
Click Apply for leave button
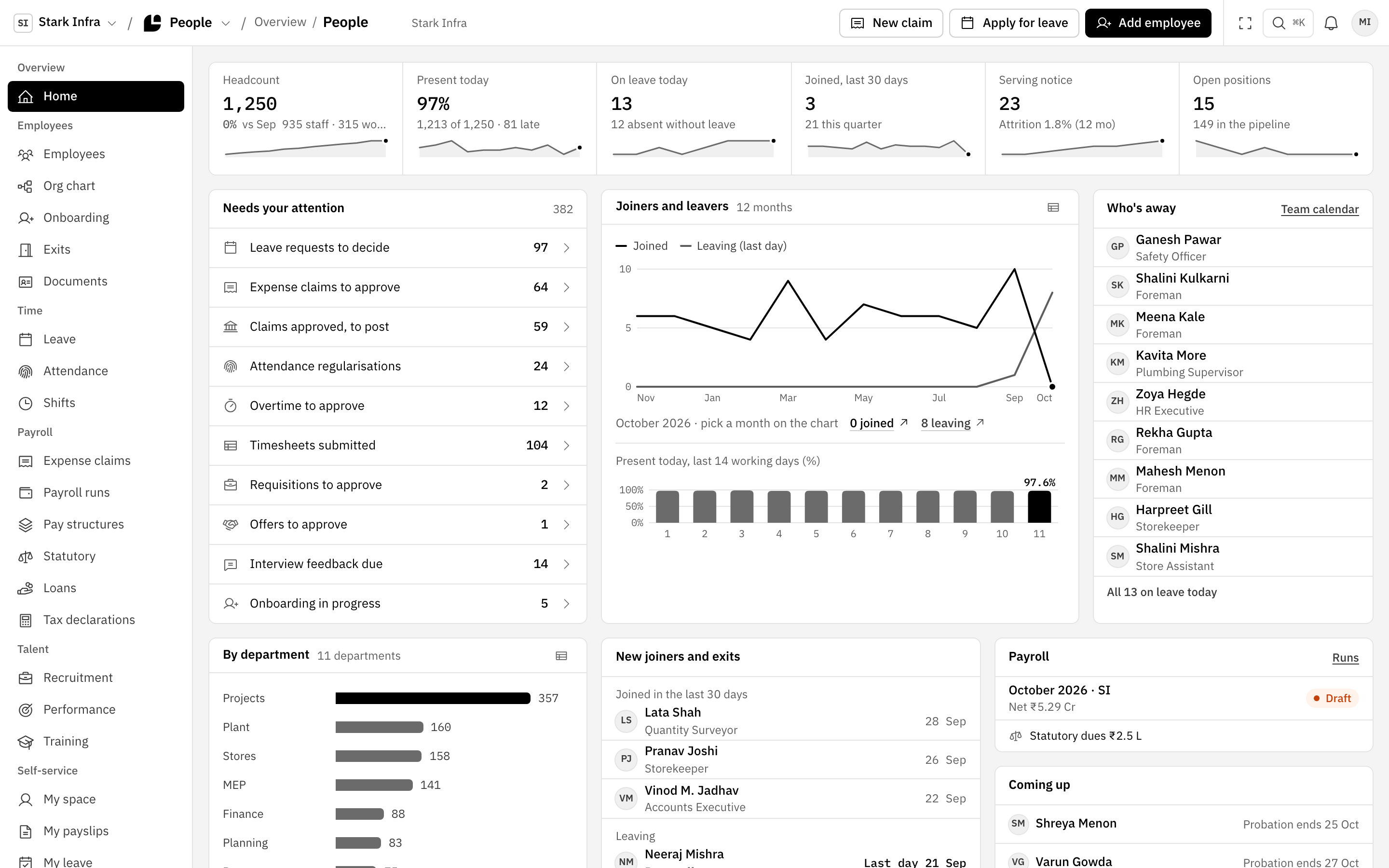tap(1014, 23)
